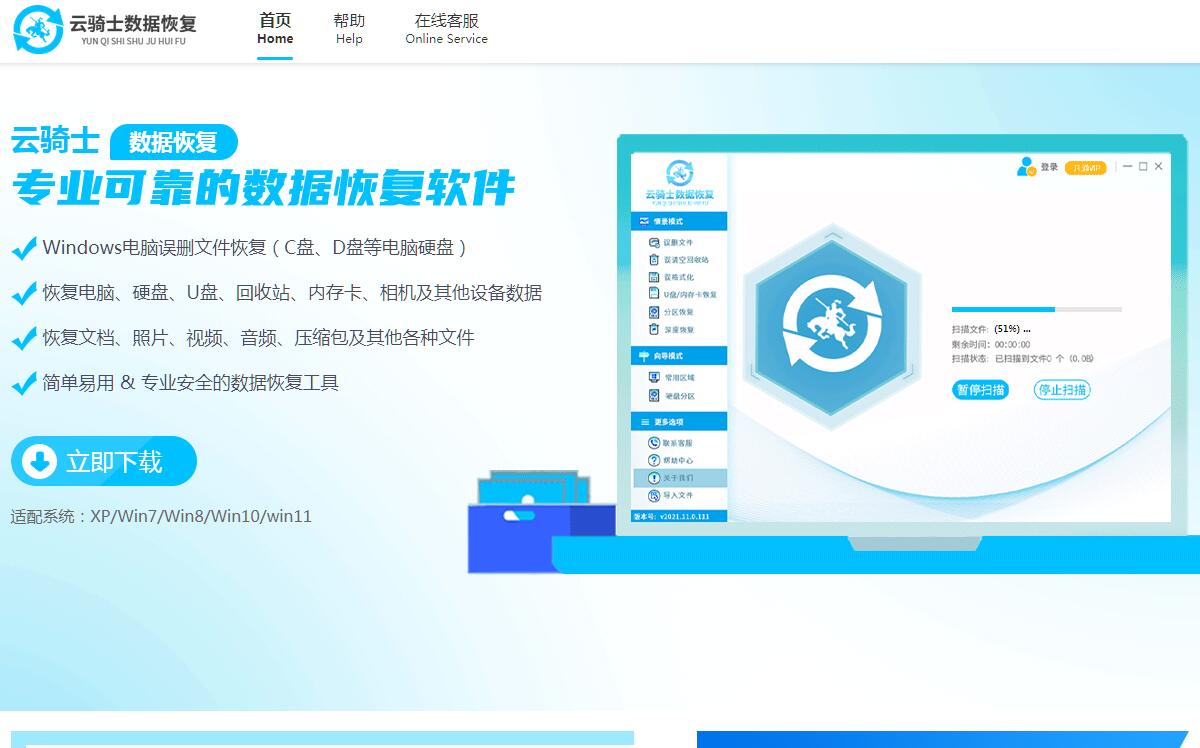Open 分区恢复 partition recovery
Image resolution: width=1200 pixels, height=748 pixels.
click(654, 312)
